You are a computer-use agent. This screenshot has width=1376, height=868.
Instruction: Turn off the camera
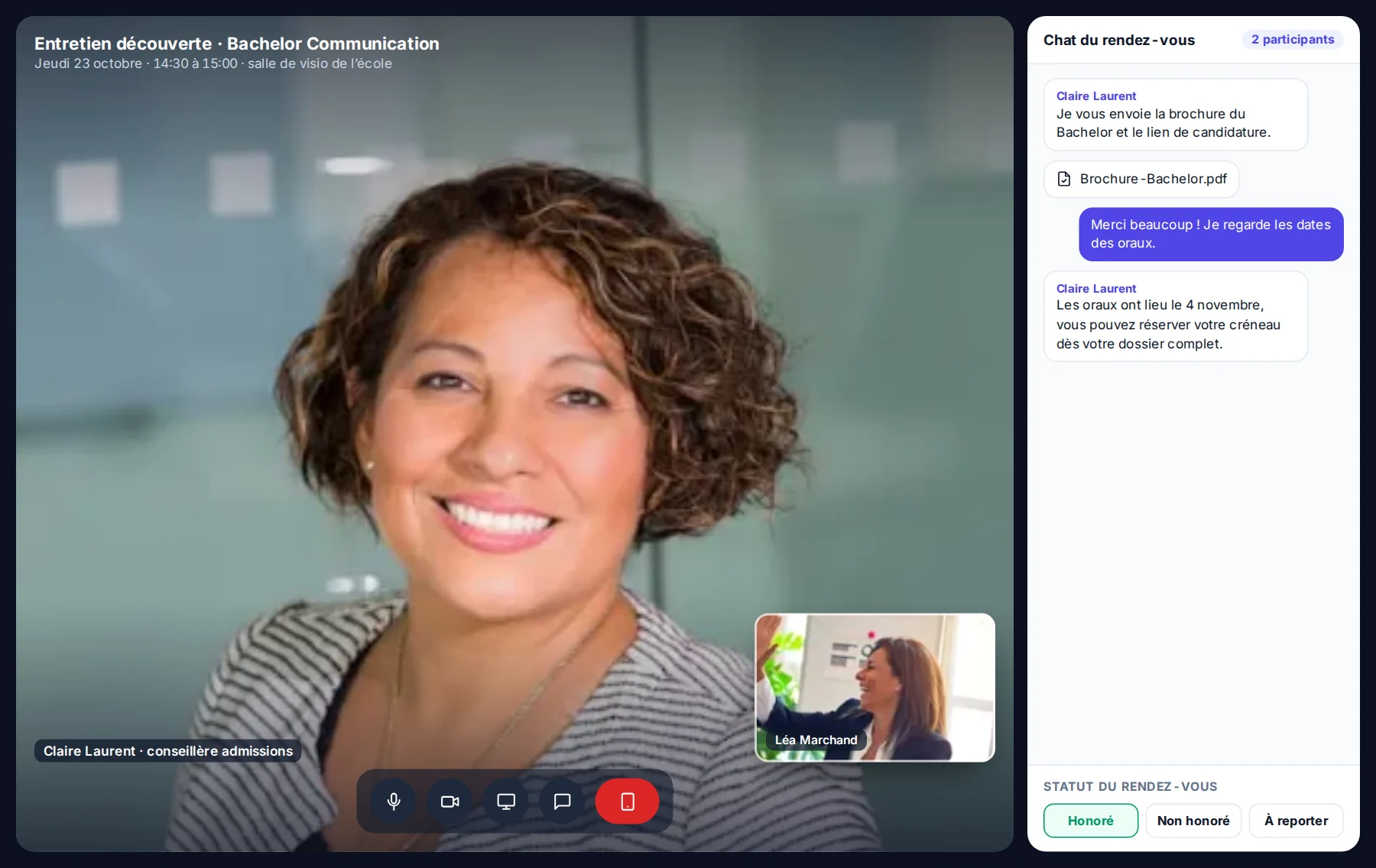click(450, 802)
